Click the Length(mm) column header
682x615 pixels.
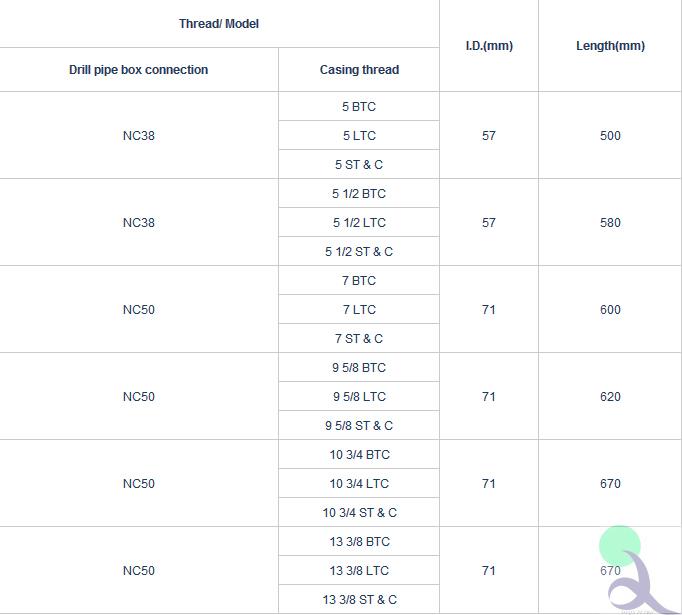(x=610, y=46)
